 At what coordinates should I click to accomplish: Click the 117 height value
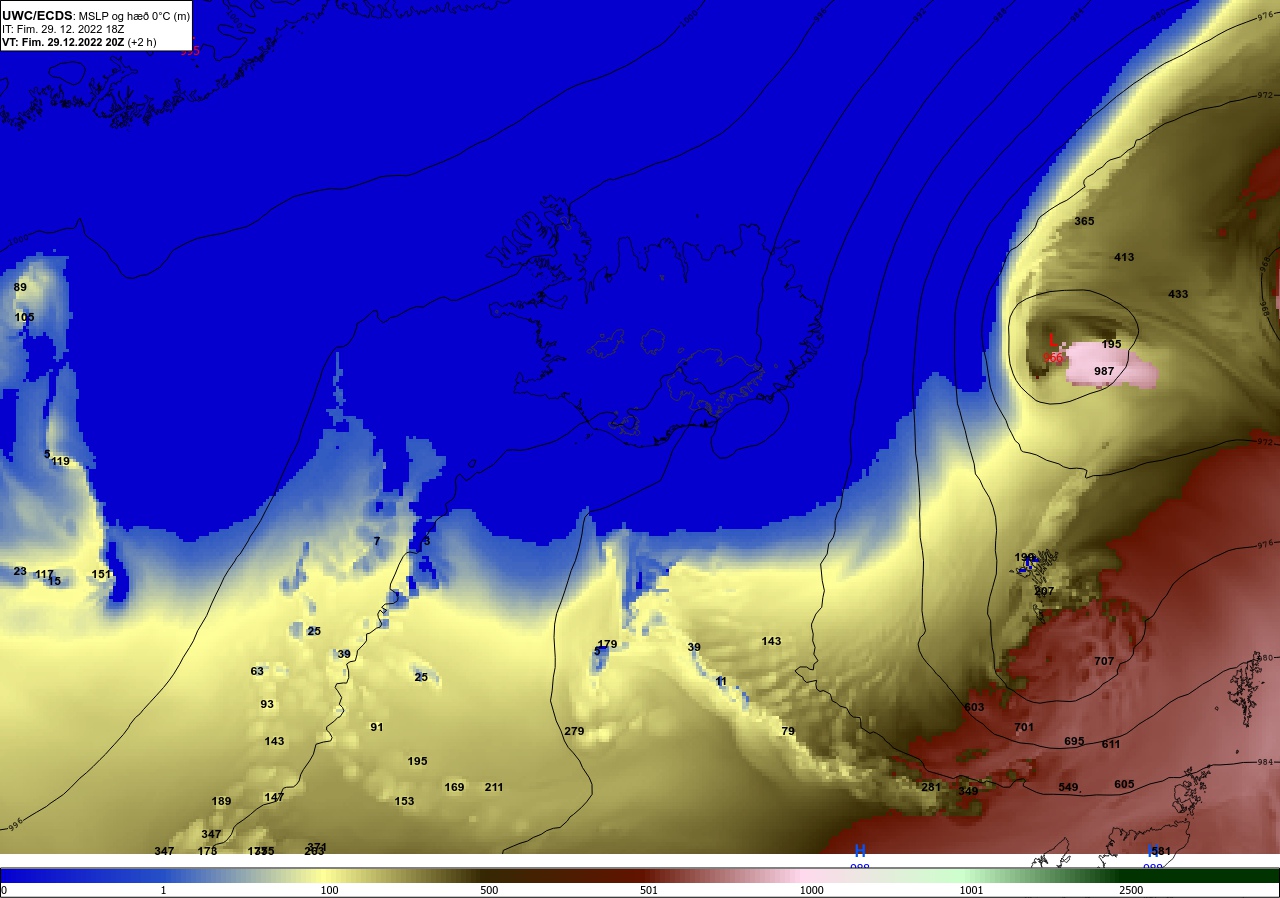click(x=44, y=574)
